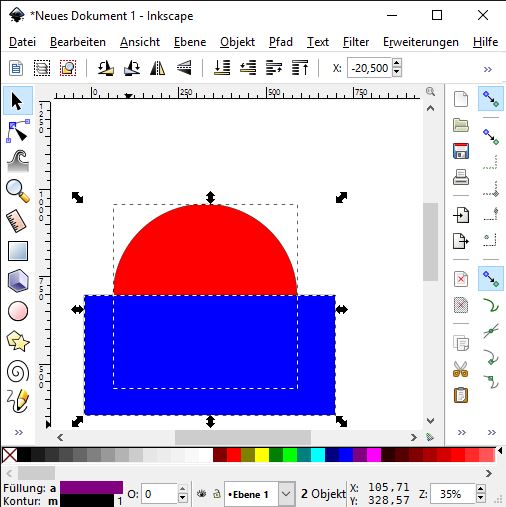
Task: Select the Ellipse circle tool
Action: 18,311
